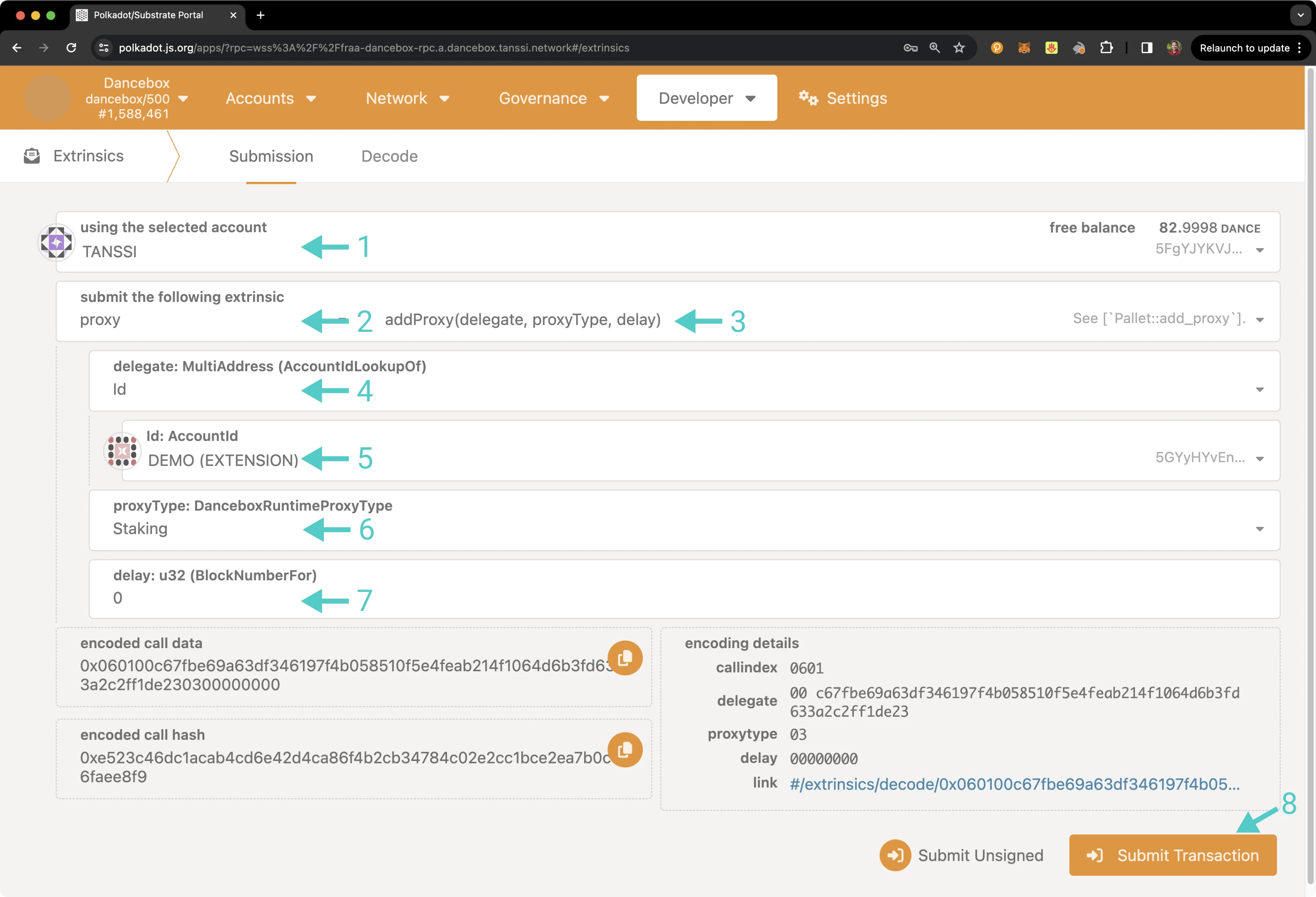Switch to the Submission tab
Screen dimensions: 1316x897
[271, 156]
